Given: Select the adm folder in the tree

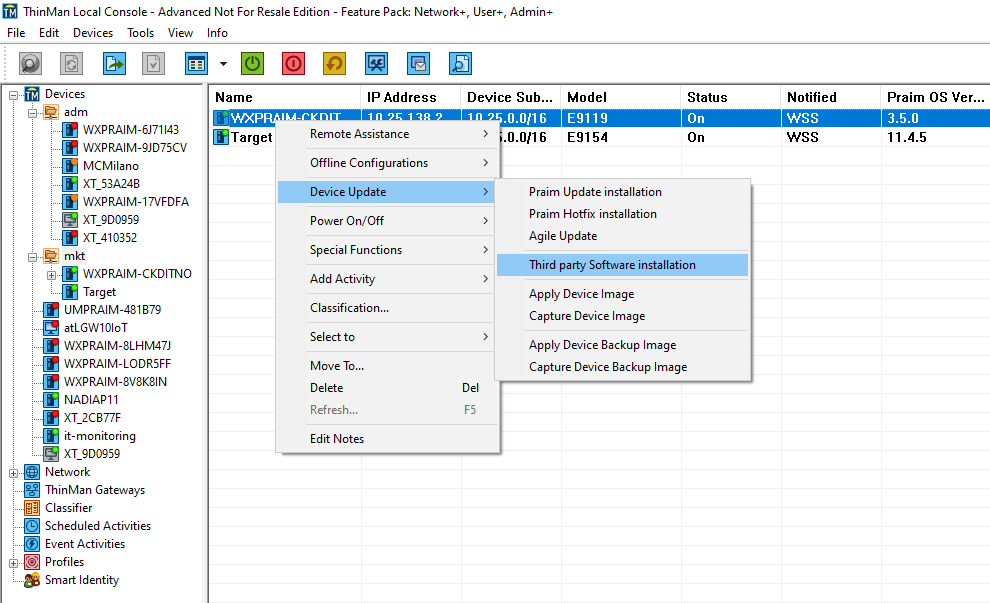Looking at the screenshot, I should tap(76, 112).
